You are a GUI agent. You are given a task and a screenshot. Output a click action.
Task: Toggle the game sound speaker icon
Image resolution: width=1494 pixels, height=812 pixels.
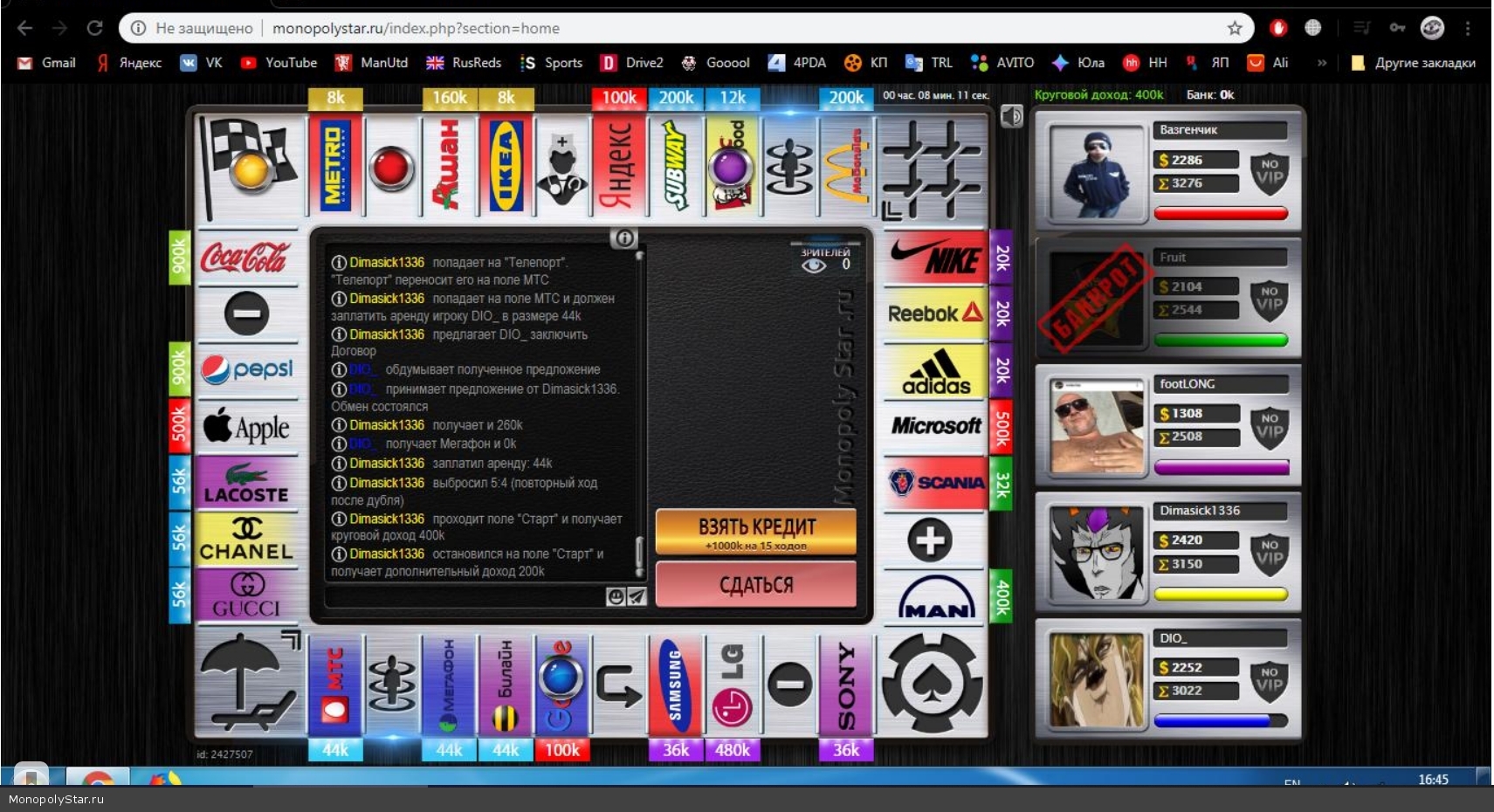pos(1011,116)
